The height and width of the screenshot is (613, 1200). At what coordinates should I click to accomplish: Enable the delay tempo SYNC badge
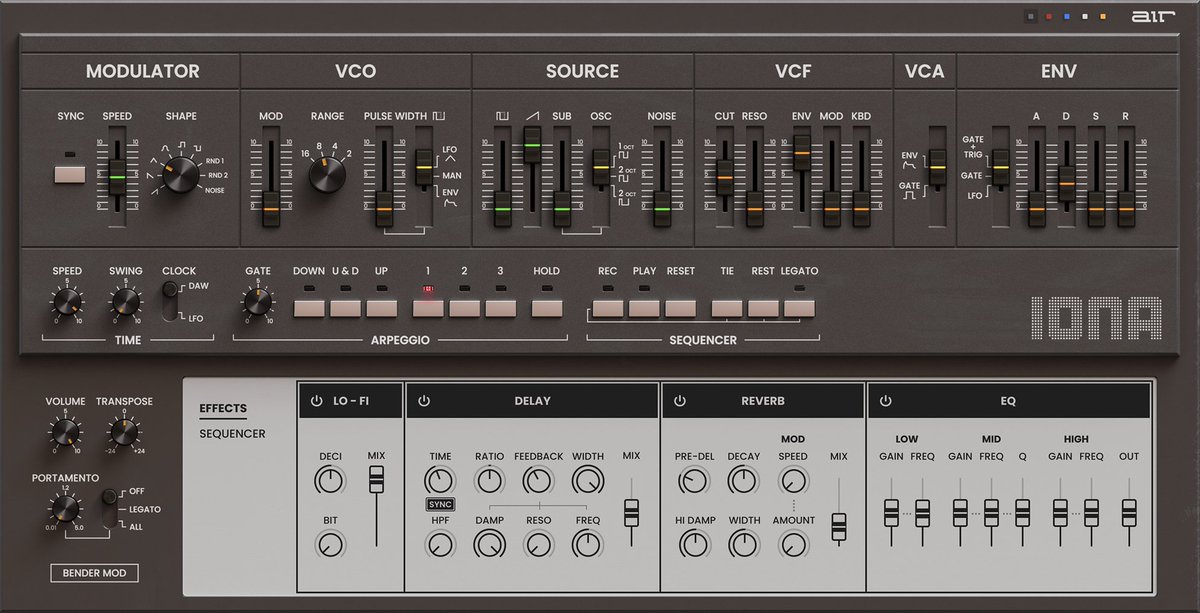(438, 504)
